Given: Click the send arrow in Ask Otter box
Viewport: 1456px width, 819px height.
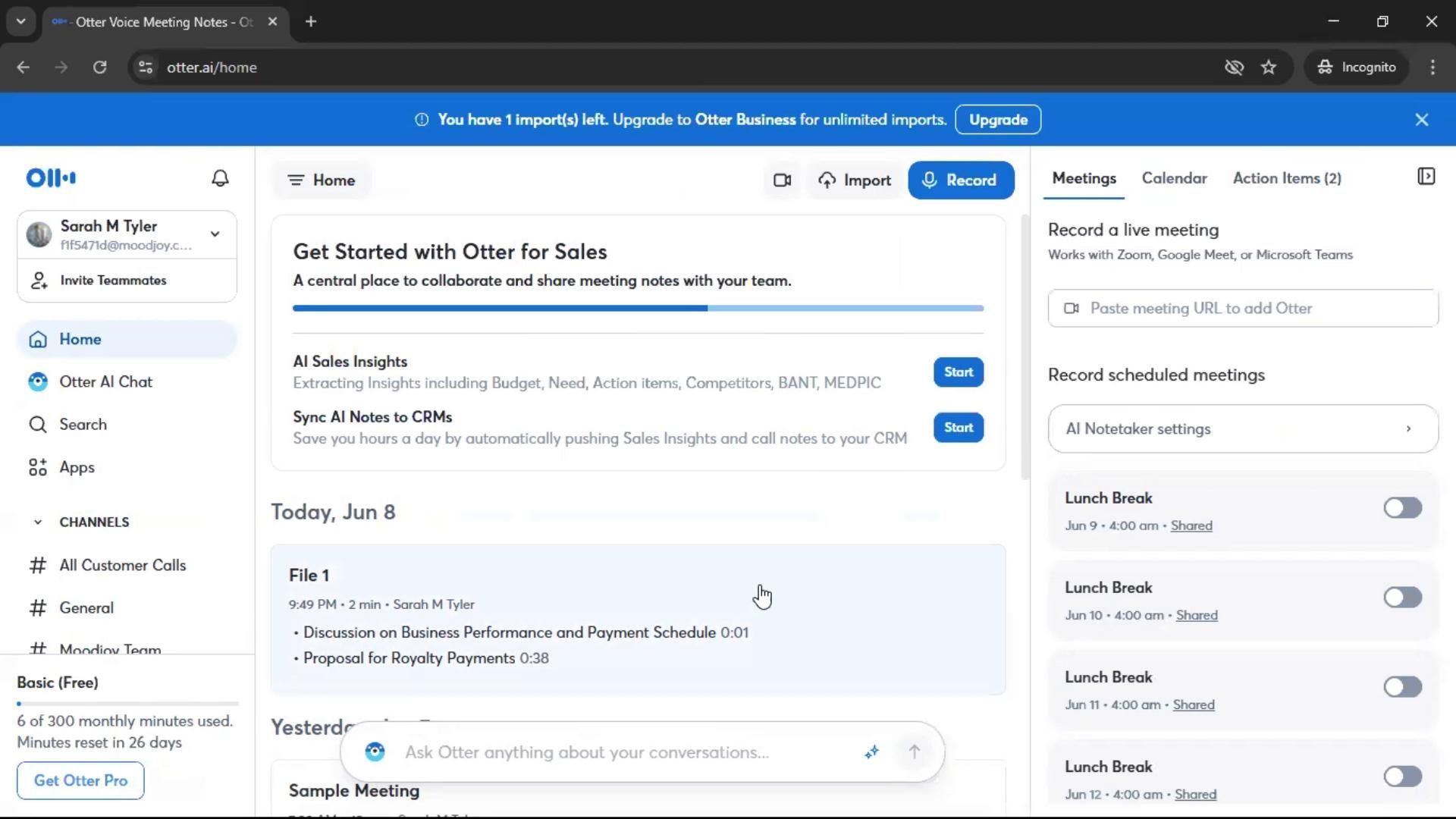Looking at the screenshot, I should point(914,752).
